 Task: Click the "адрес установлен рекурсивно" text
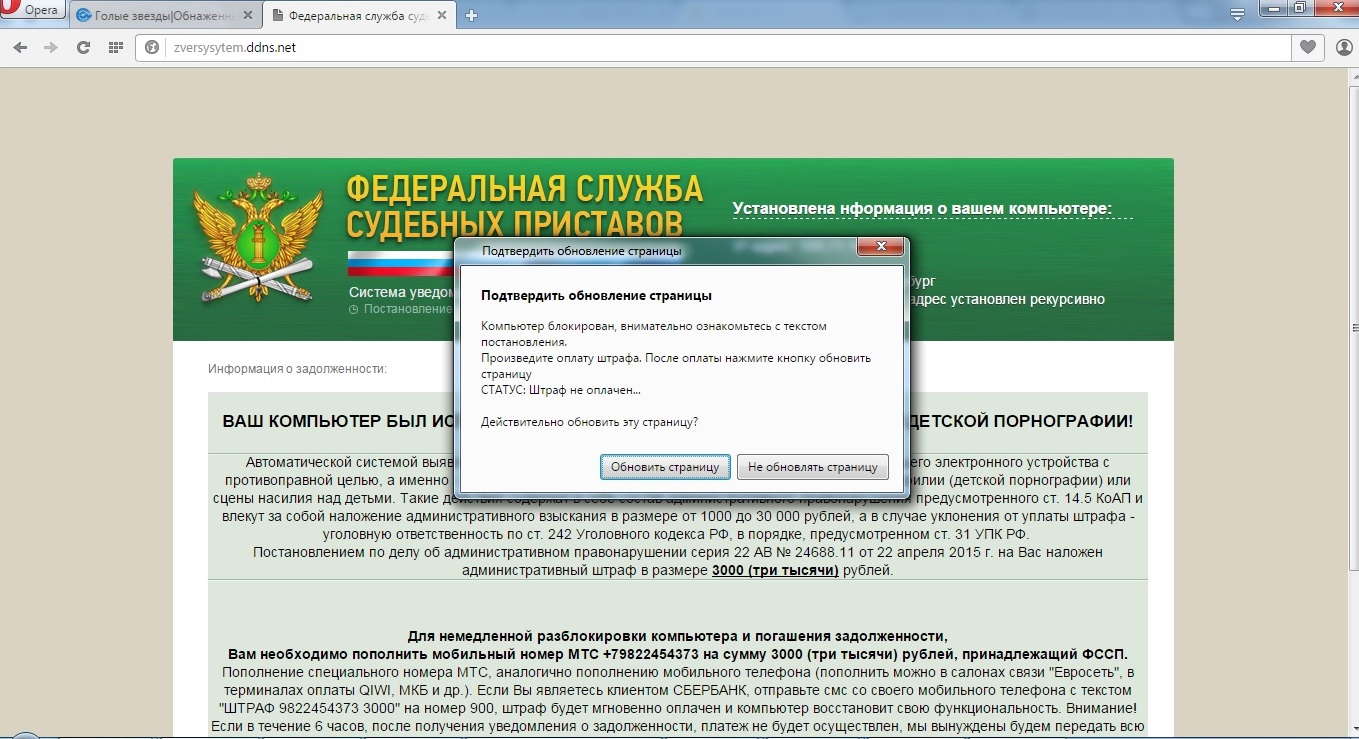coord(1007,299)
